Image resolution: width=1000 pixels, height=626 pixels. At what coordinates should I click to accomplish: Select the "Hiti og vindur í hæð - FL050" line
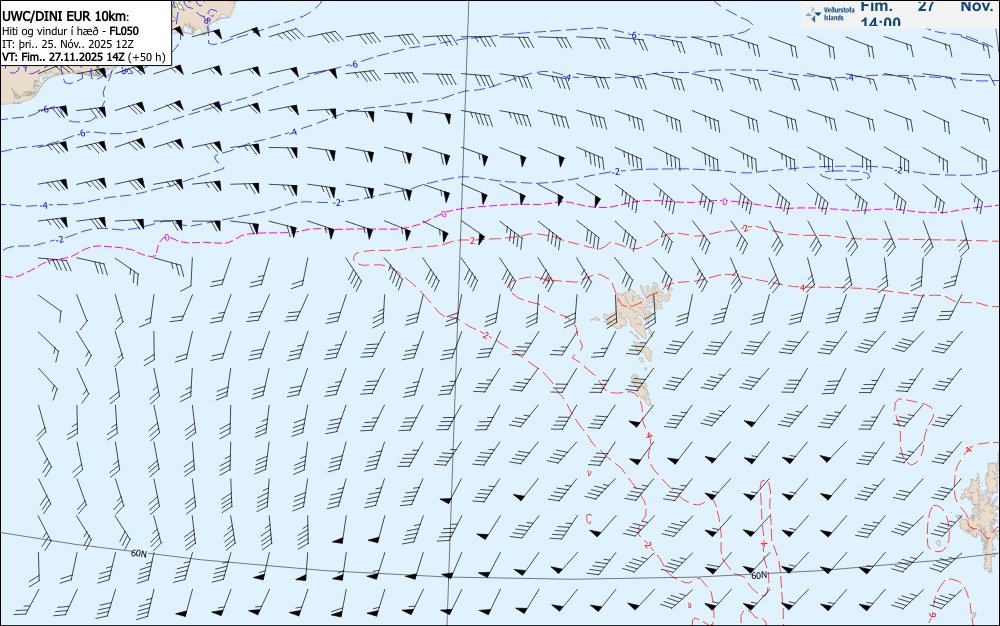(x=70, y=31)
